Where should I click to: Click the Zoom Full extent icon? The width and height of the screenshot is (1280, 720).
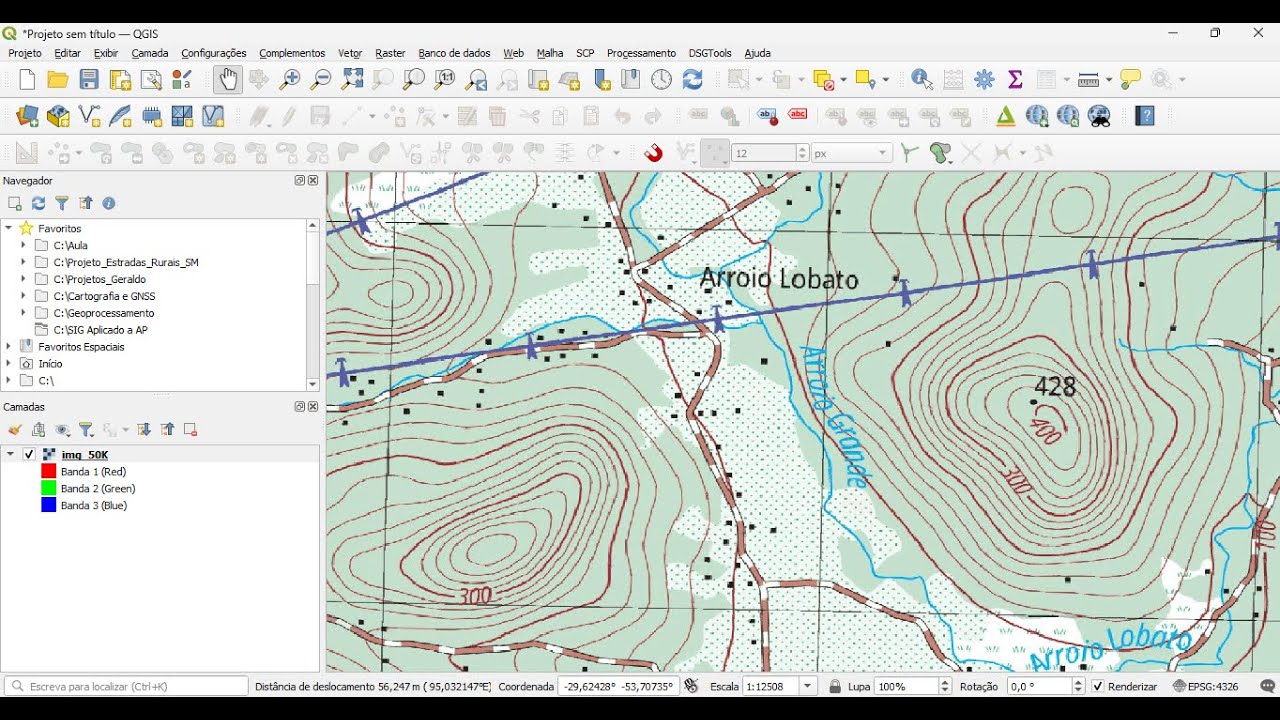pyautogui.click(x=352, y=80)
